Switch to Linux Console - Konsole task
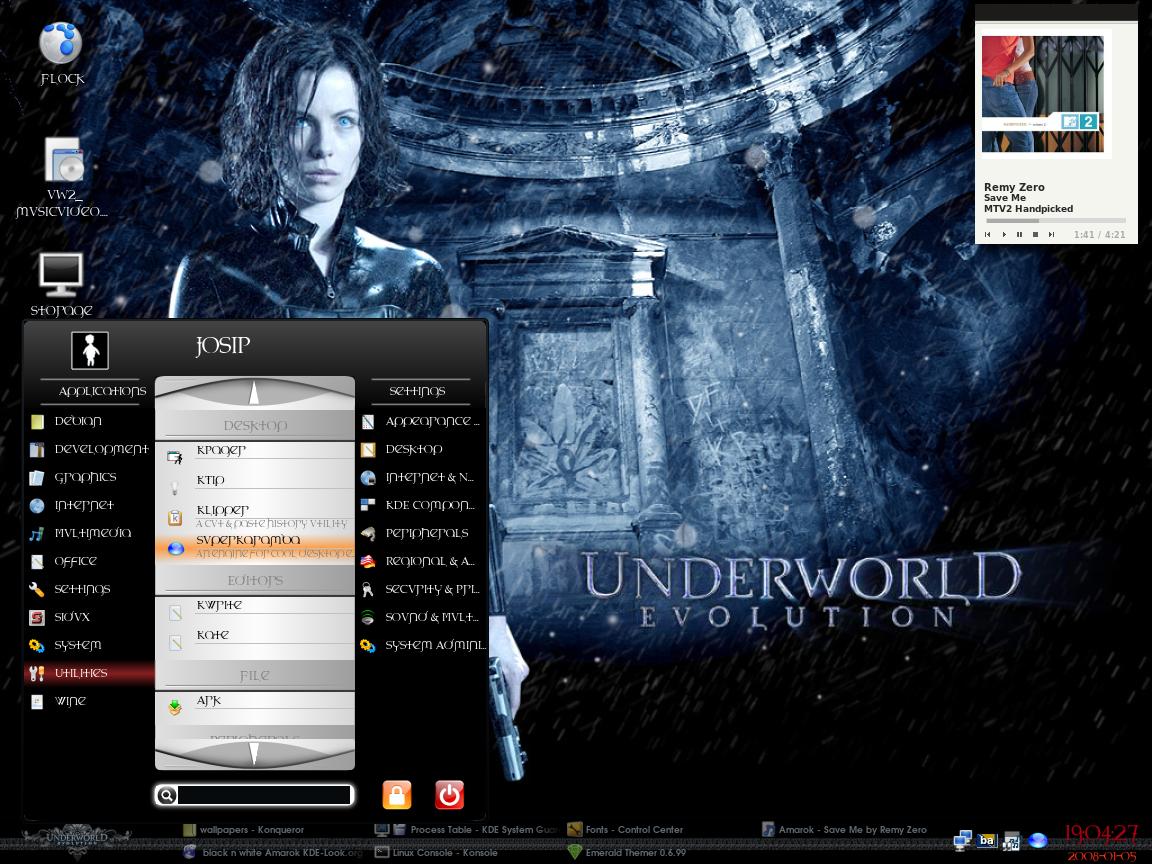The image size is (1152, 864). [x=436, y=852]
